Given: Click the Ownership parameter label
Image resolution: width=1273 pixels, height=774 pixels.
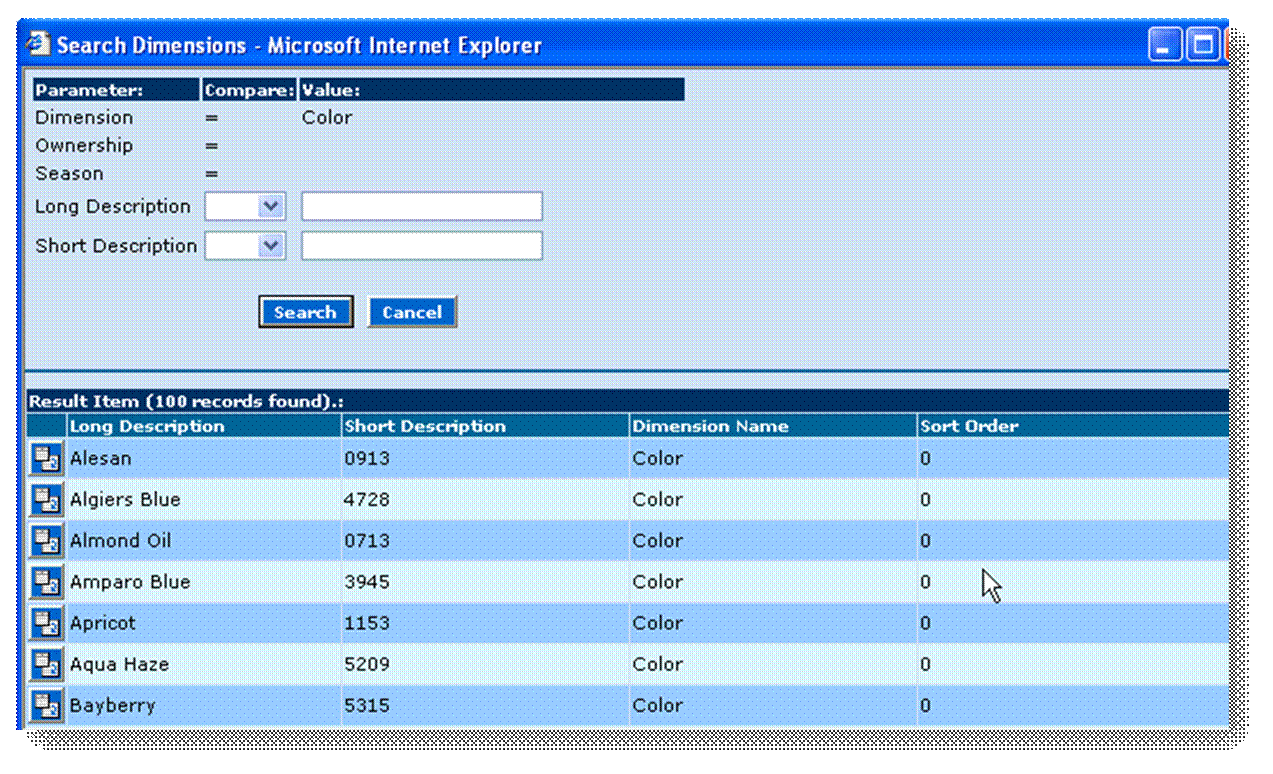Looking at the screenshot, I should 84,146.
